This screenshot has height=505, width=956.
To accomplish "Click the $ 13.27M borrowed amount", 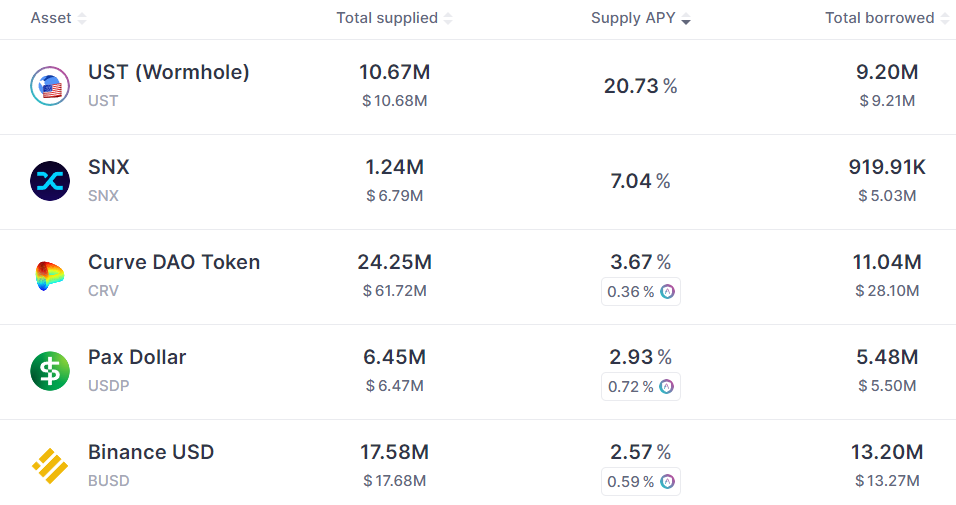I will (887, 481).
